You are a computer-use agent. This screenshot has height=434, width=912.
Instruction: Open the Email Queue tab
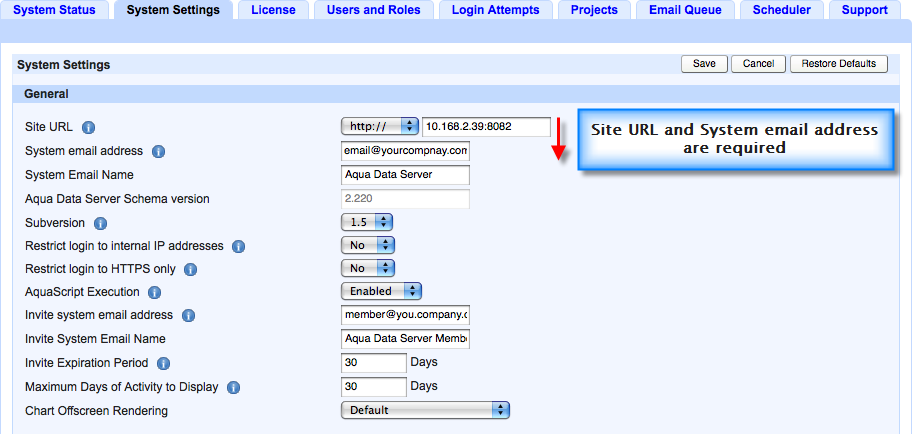pyautogui.click(x=685, y=10)
